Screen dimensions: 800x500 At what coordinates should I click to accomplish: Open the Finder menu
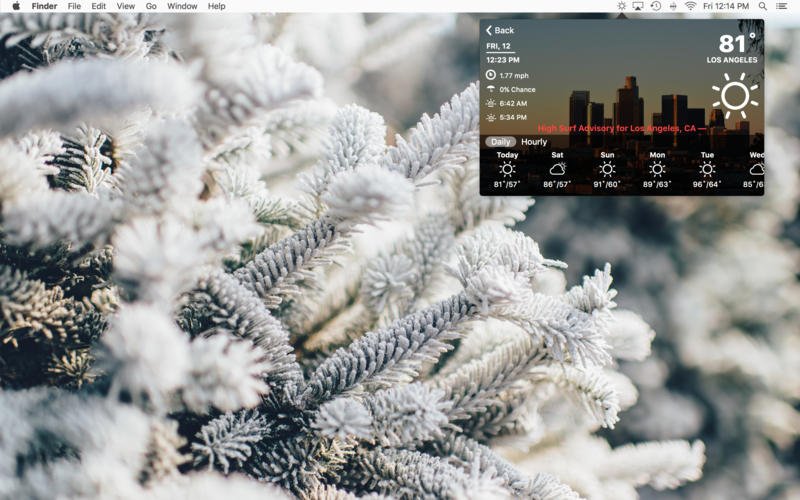(44, 6)
